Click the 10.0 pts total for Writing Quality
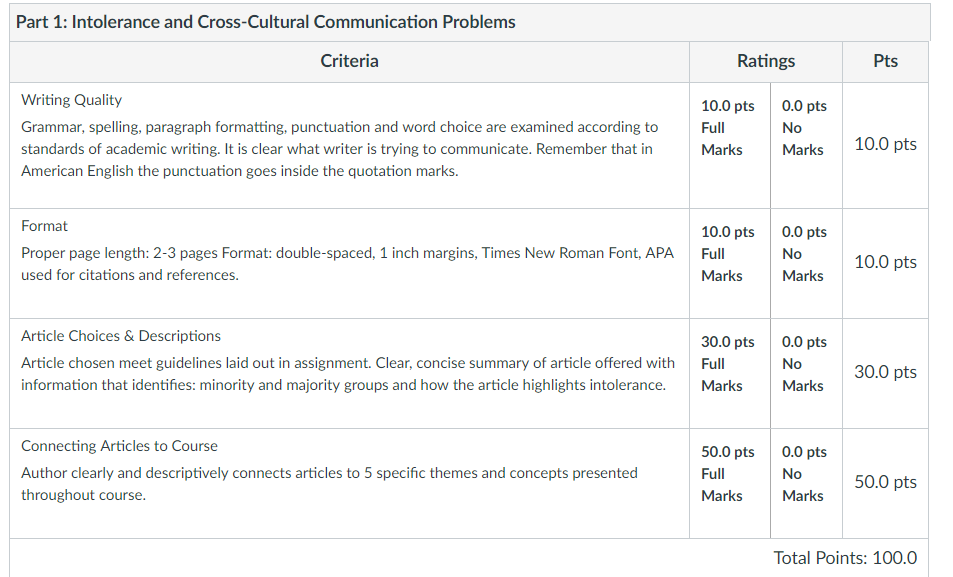This screenshot has width=953, height=577. (x=886, y=144)
